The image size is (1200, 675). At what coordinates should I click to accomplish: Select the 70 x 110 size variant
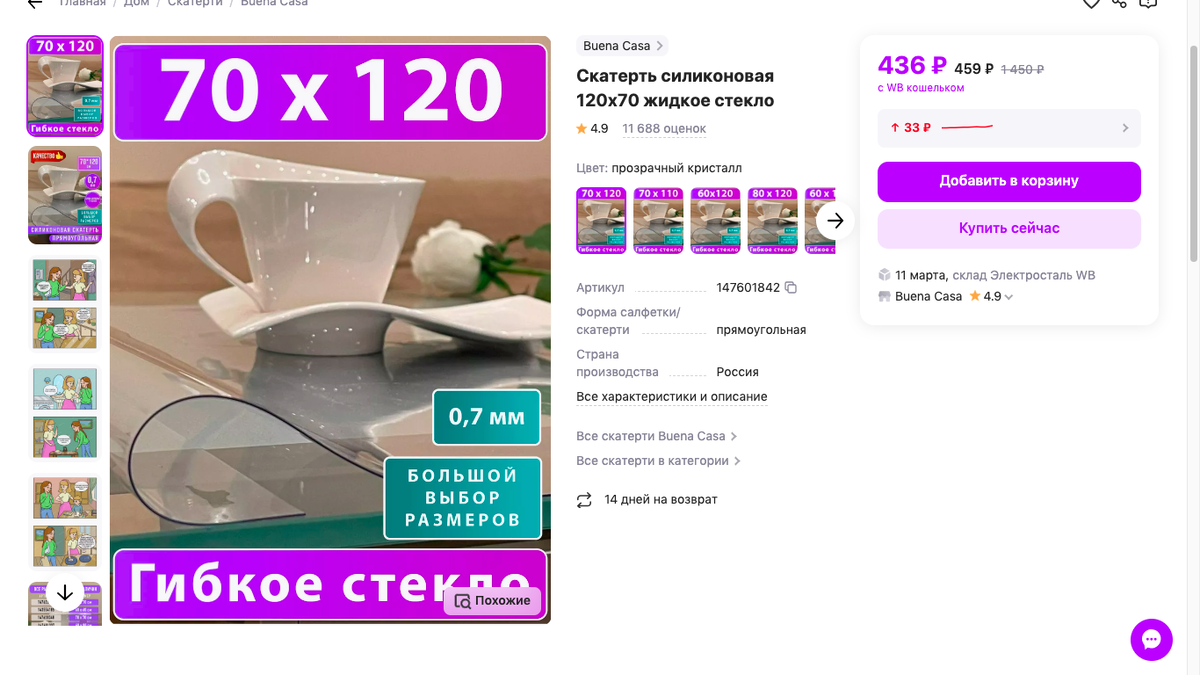click(659, 220)
